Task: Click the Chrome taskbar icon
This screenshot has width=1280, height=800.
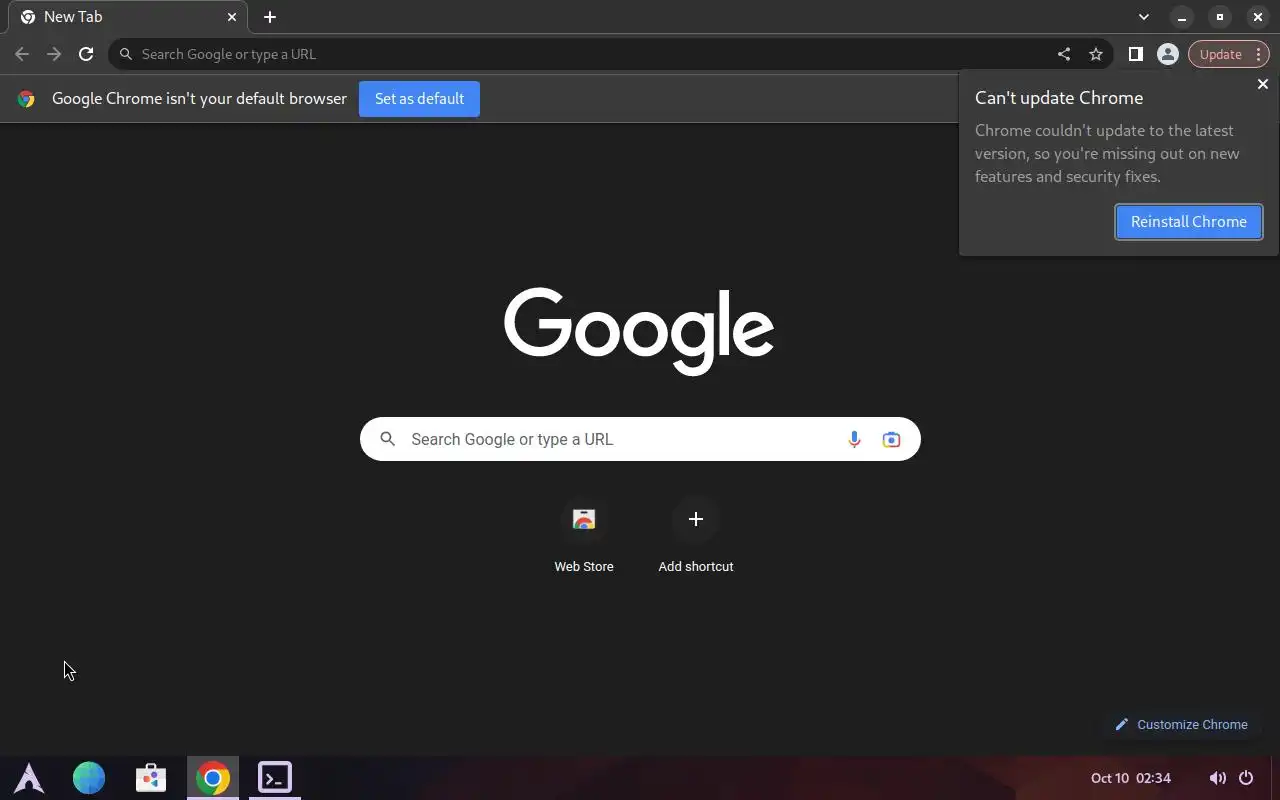Action: pos(213,778)
